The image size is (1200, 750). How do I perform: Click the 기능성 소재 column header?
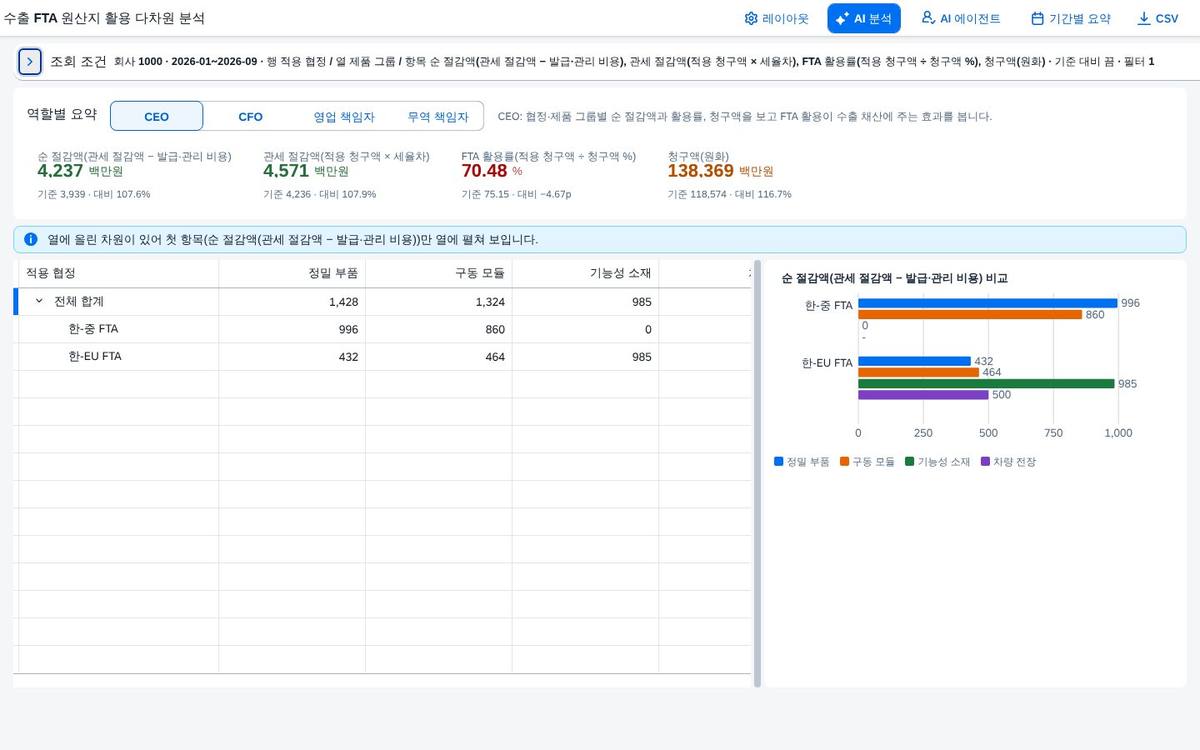coord(586,273)
